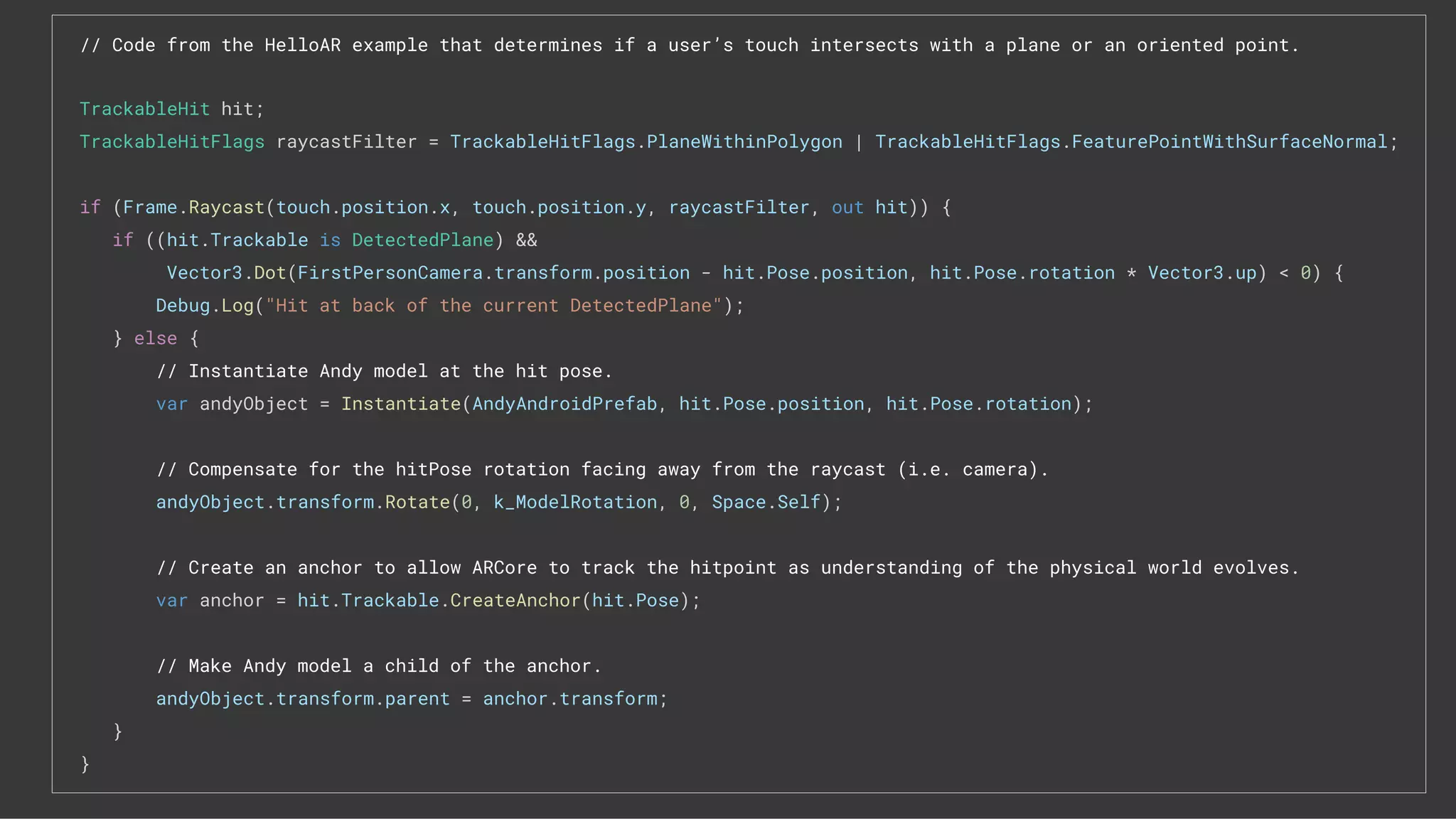The image size is (1456, 819).
Task: Click the 'Vector3.Dot' call
Action: (226, 273)
